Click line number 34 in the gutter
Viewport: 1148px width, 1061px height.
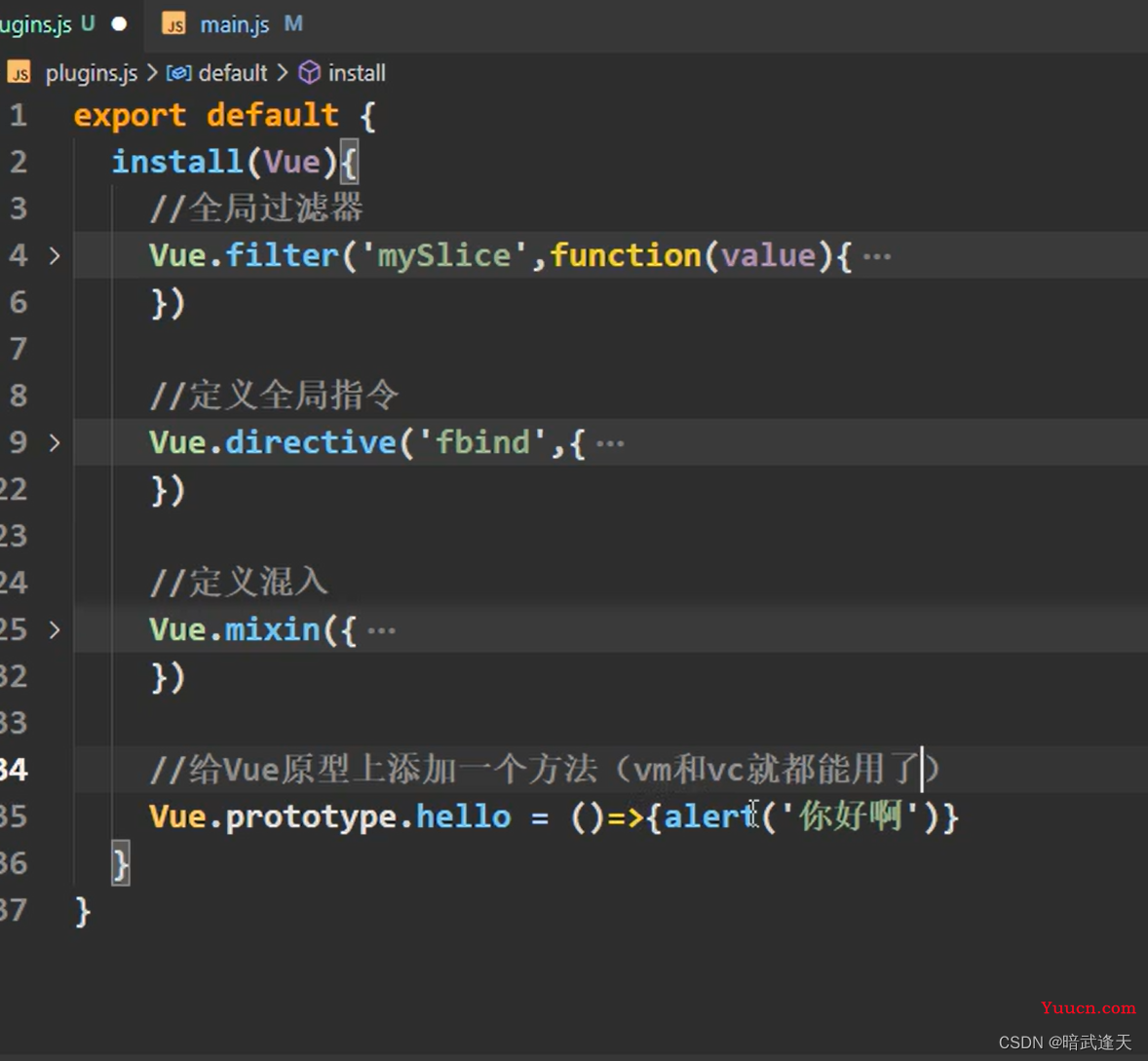[14, 770]
